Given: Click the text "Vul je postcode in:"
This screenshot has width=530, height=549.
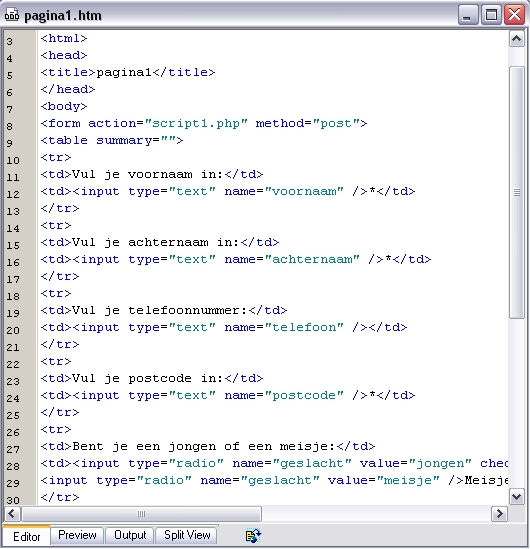Looking at the screenshot, I should click(x=148, y=378).
